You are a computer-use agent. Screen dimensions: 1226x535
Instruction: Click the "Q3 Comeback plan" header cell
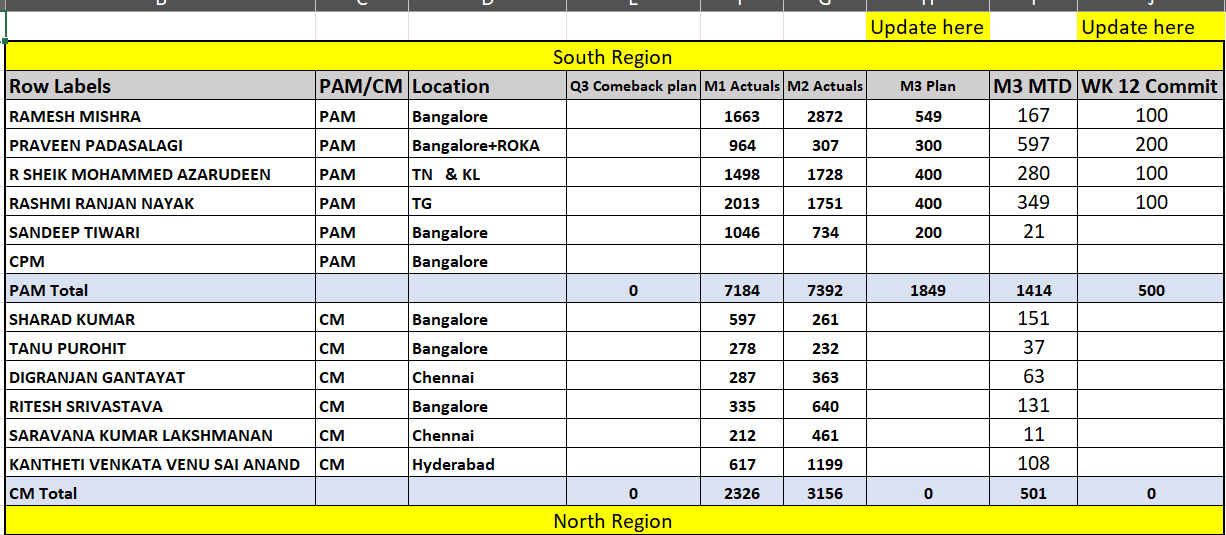pyautogui.click(x=633, y=87)
